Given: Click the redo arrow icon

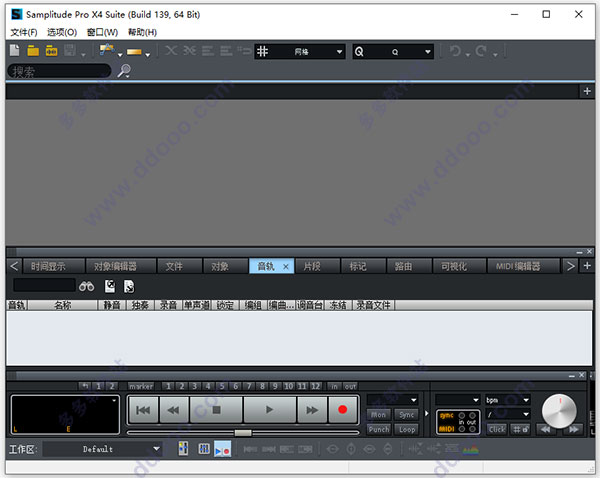Looking at the screenshot, I should [481, 51].
